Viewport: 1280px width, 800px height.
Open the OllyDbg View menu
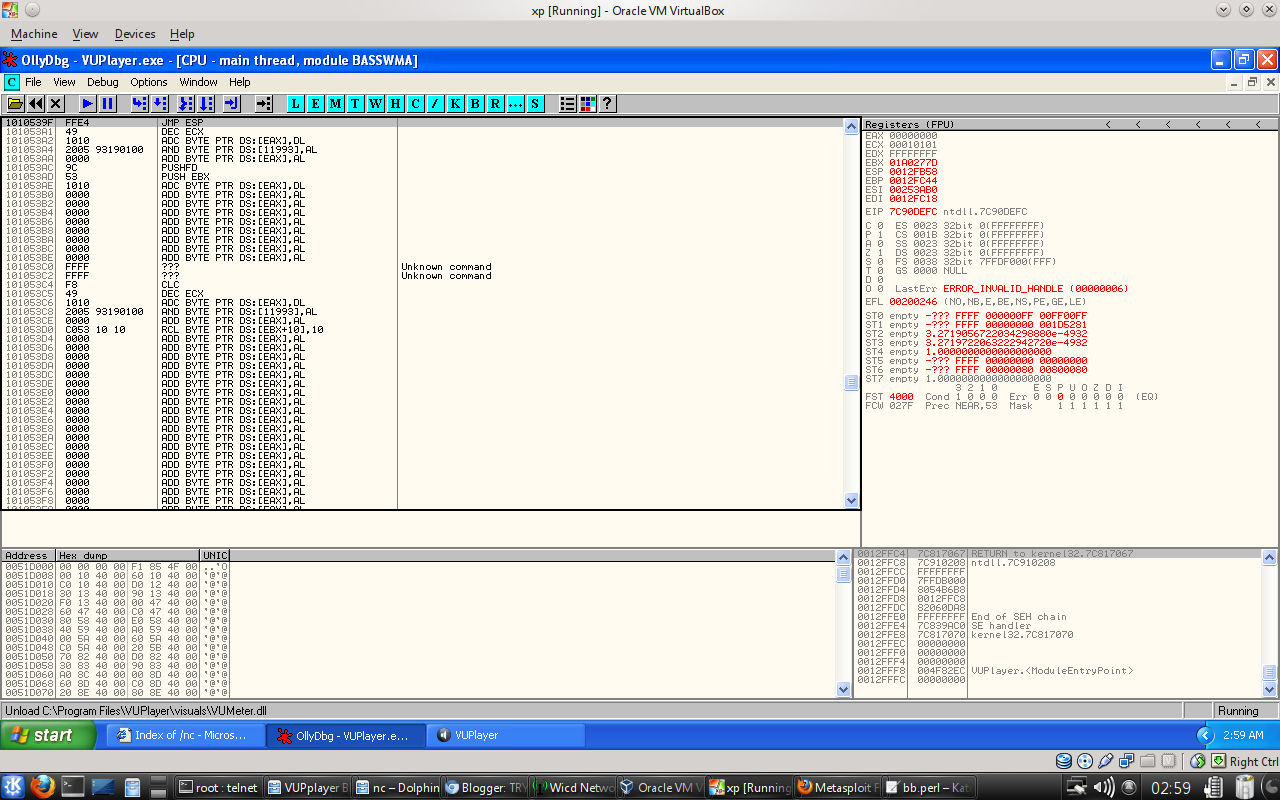(x=64, y=82)
